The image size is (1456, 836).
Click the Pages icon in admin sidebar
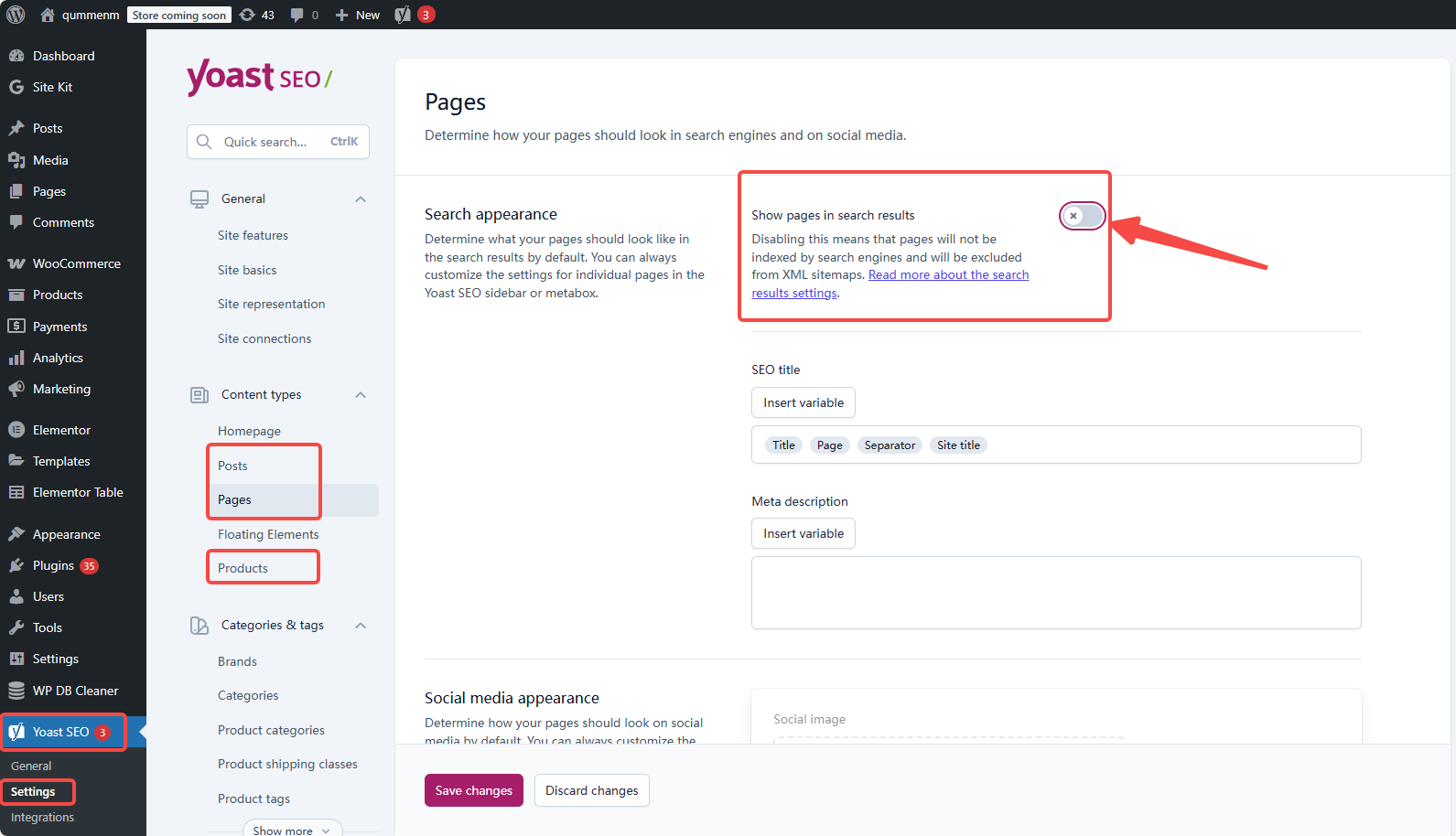(x=16, y=191)
